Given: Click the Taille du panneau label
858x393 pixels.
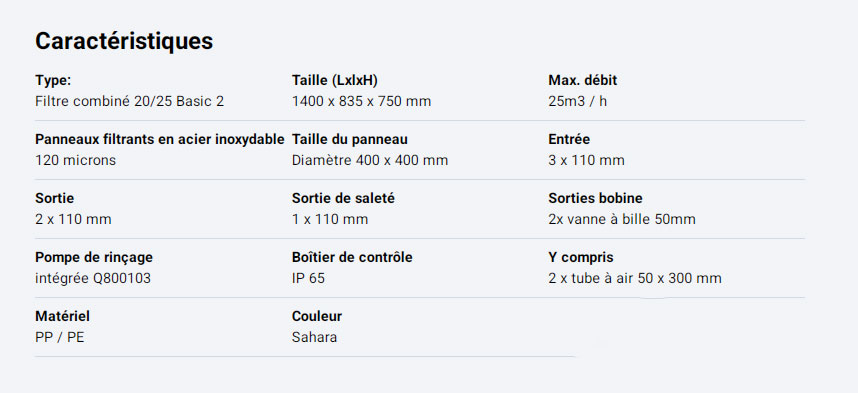Looking at the screenshot, I should [x=350, y=140].
